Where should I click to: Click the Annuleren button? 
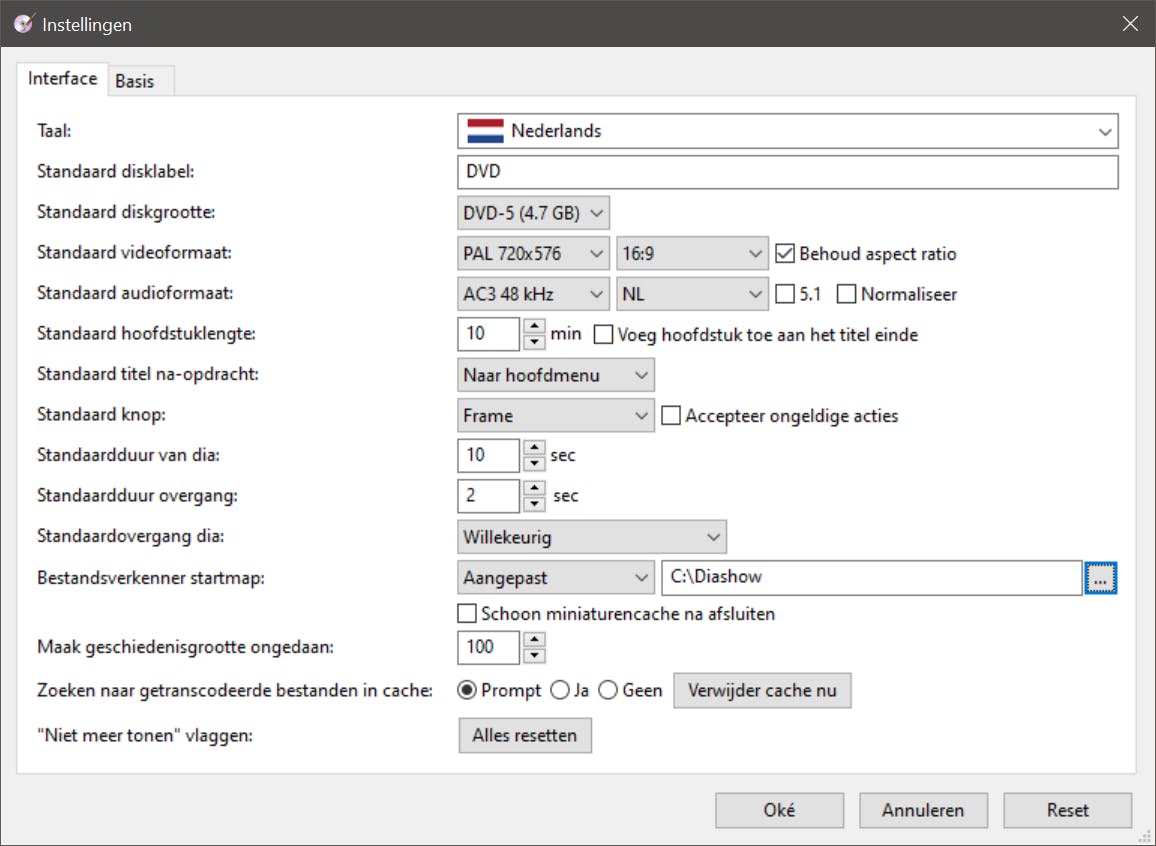923,810
